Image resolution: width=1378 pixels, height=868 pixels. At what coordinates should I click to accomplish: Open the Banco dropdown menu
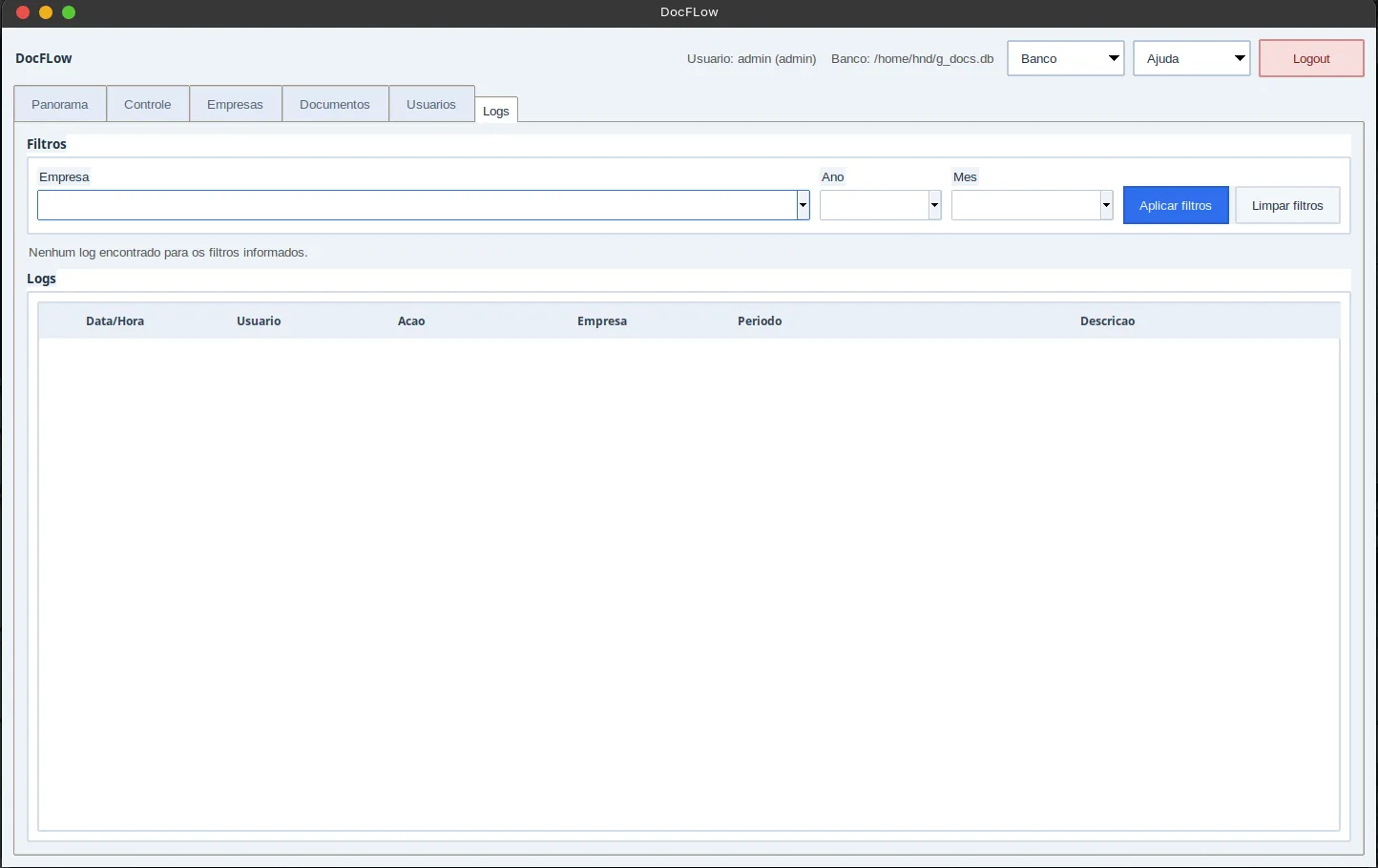(x=1066, y=58)
